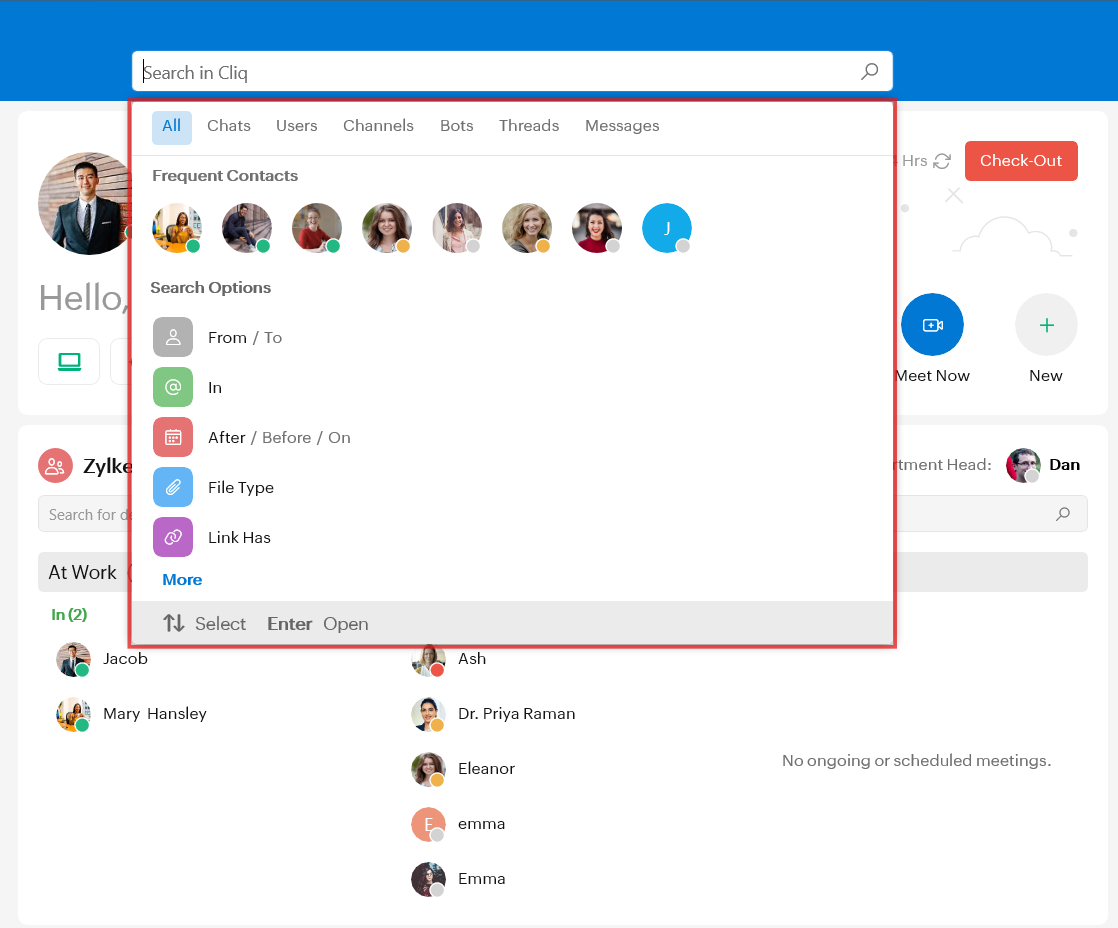Click the green plus New icon
The height and width of the screenshot is (928, 1118).
pos(1046,325)
